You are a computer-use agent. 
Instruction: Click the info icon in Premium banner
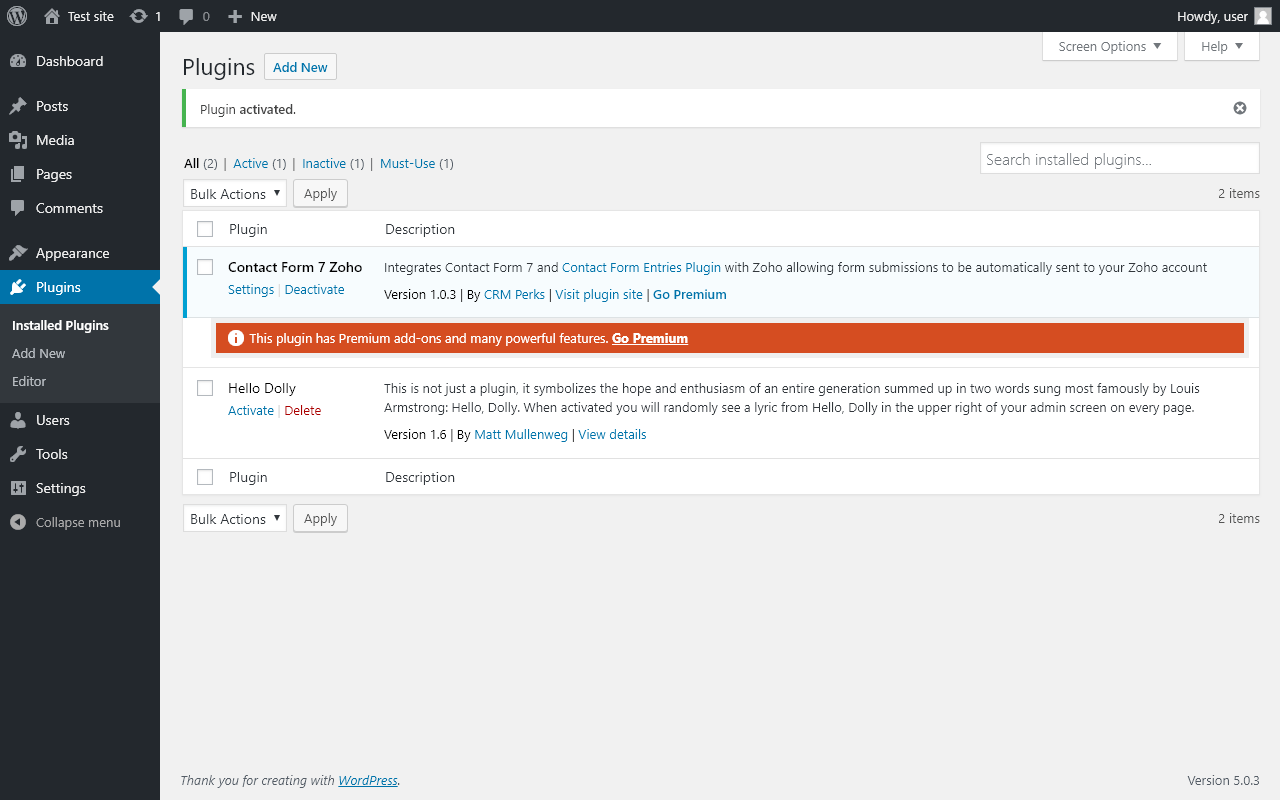pos(236,338)
